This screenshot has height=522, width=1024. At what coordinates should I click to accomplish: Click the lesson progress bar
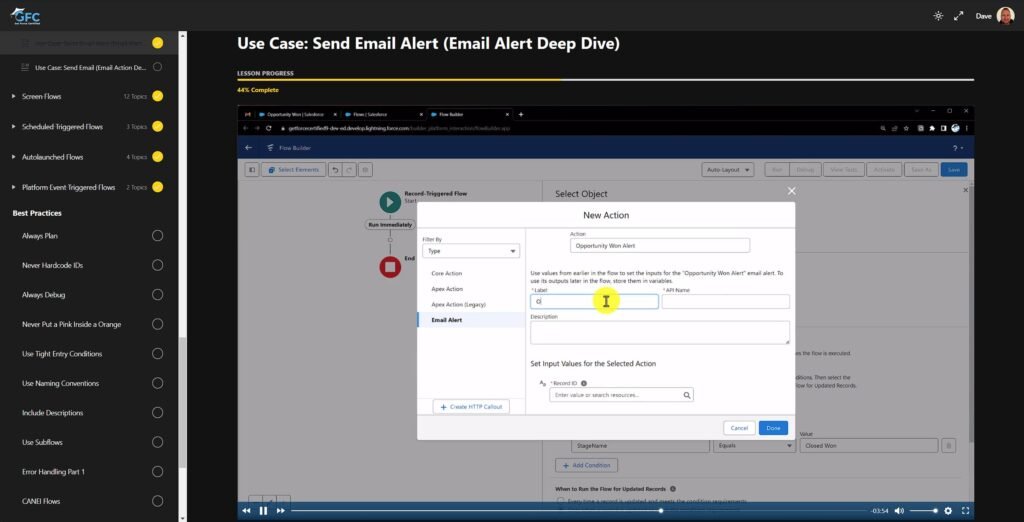pyautogui.click(x=605, y=80)
